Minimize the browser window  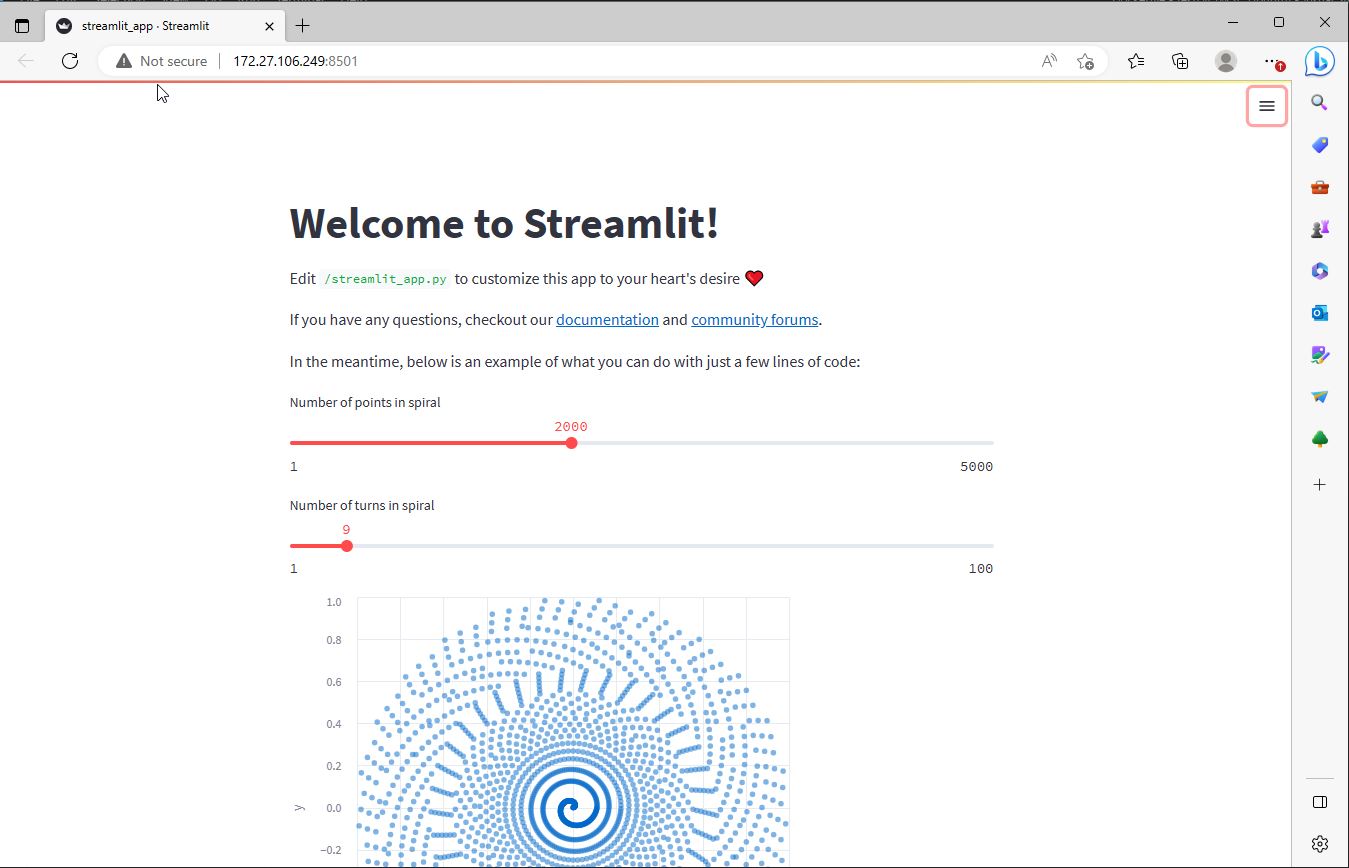click(1233, 22)
